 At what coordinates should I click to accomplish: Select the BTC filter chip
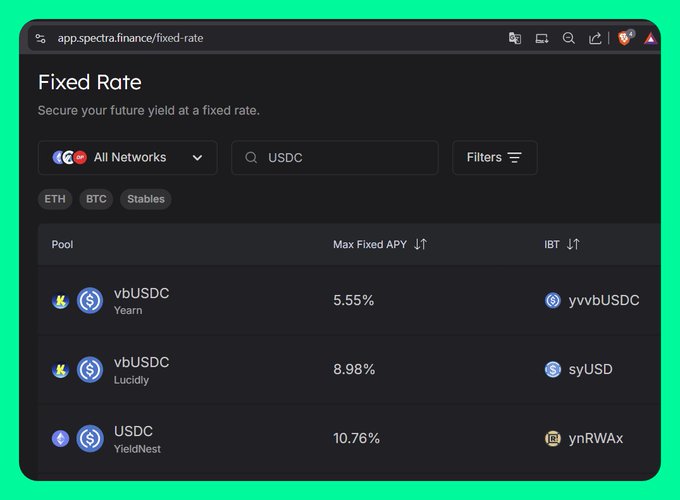[96, 199]
